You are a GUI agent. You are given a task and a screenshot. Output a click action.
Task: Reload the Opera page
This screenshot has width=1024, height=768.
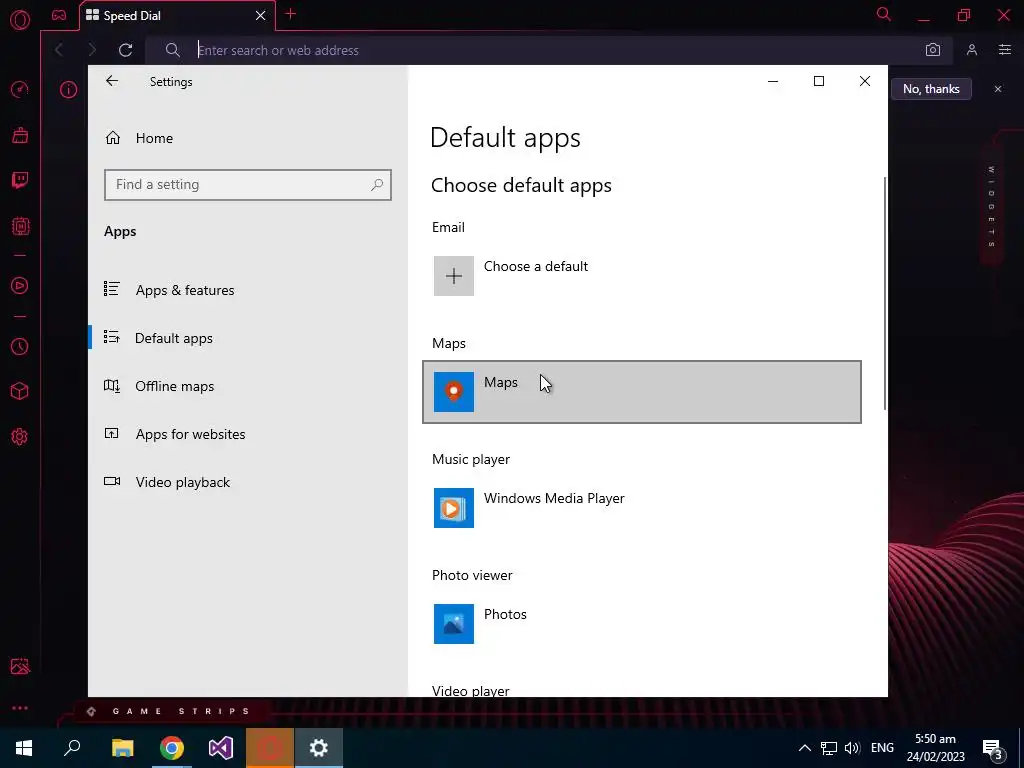tap(125, 50)
